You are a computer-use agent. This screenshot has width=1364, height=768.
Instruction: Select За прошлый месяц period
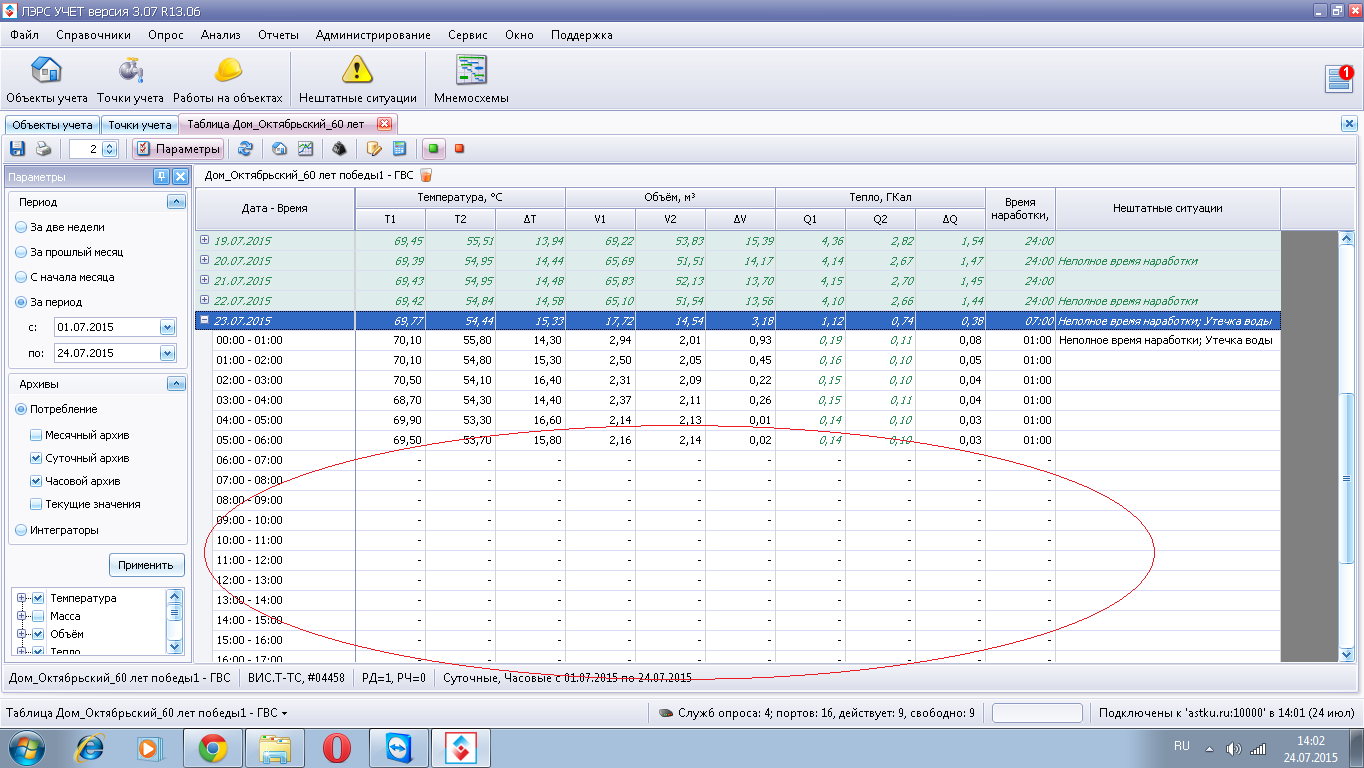click(68, 252)
